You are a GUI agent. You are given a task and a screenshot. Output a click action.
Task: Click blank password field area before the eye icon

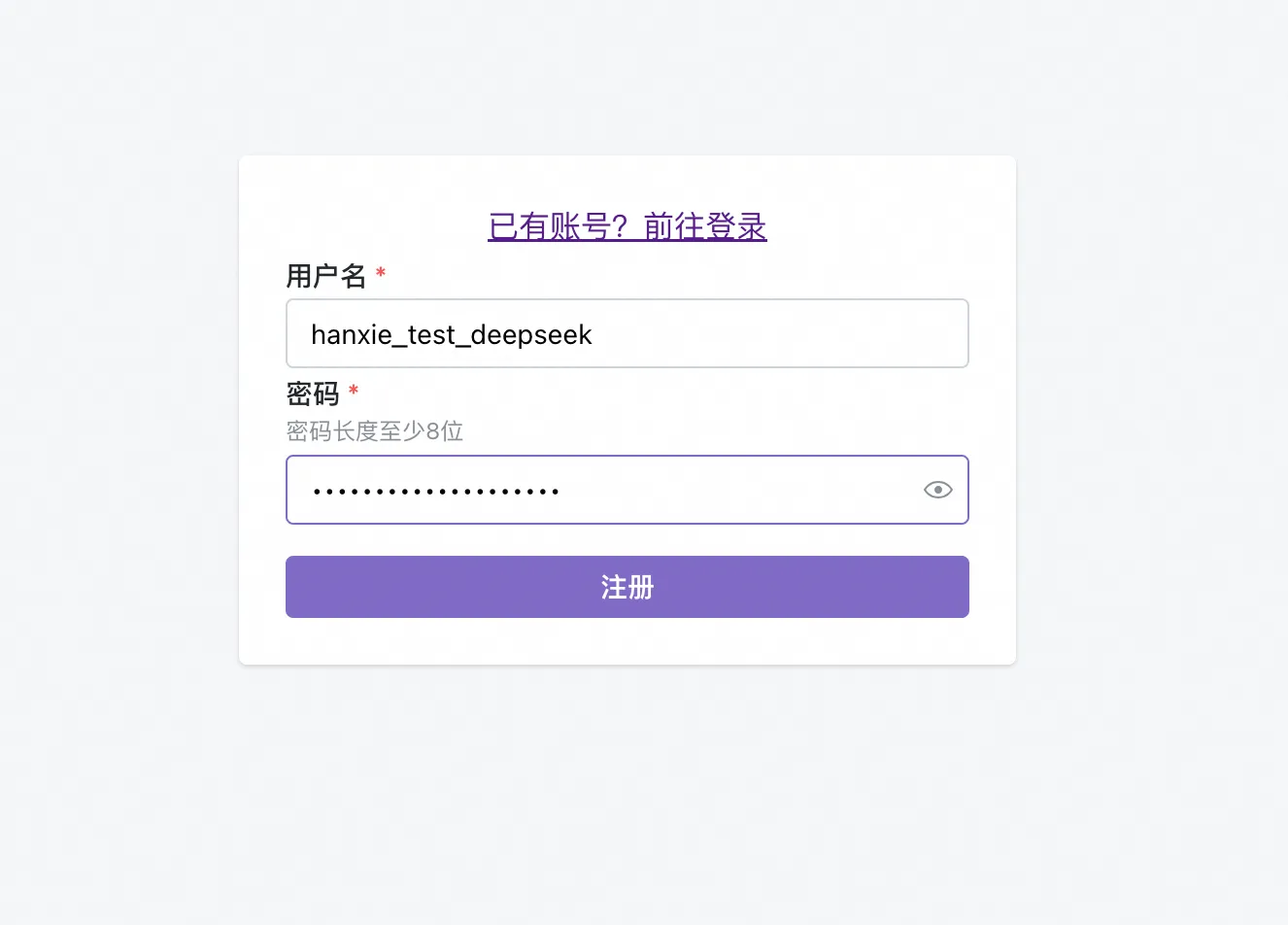(x=738, y=490)
